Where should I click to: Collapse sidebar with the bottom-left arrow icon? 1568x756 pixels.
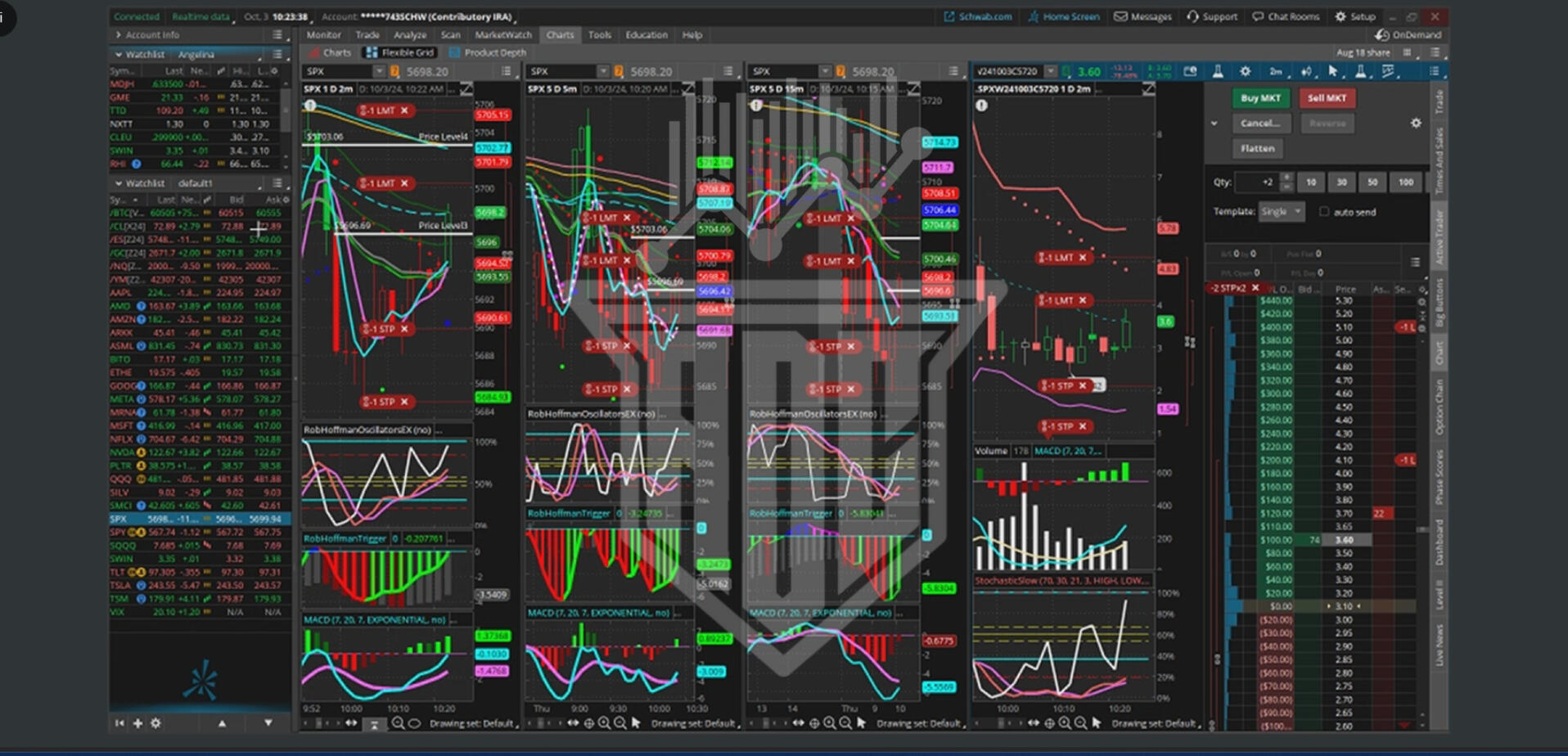[x=119, y=723]
